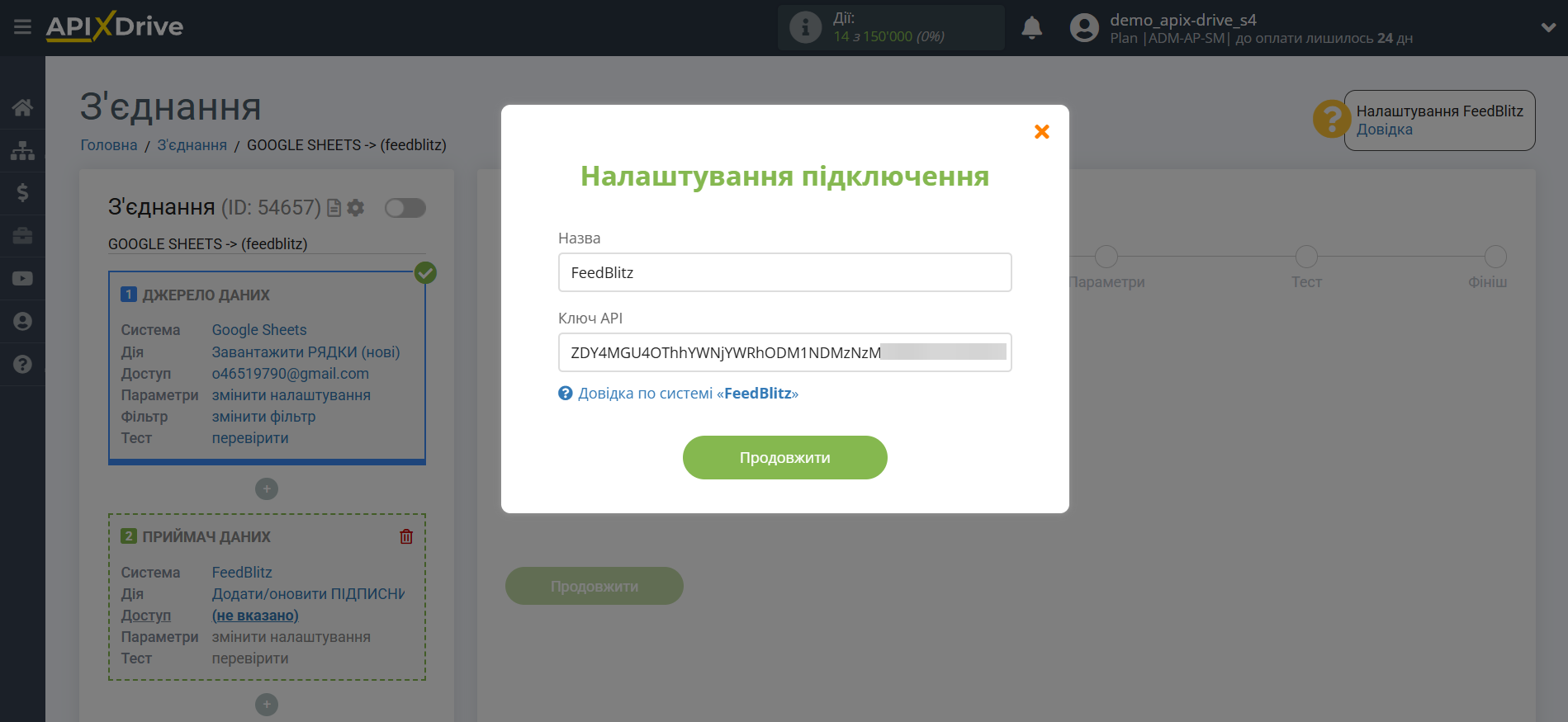Click the connection document copy icon
Screen dimensions: 1568x722
[334, 208]
